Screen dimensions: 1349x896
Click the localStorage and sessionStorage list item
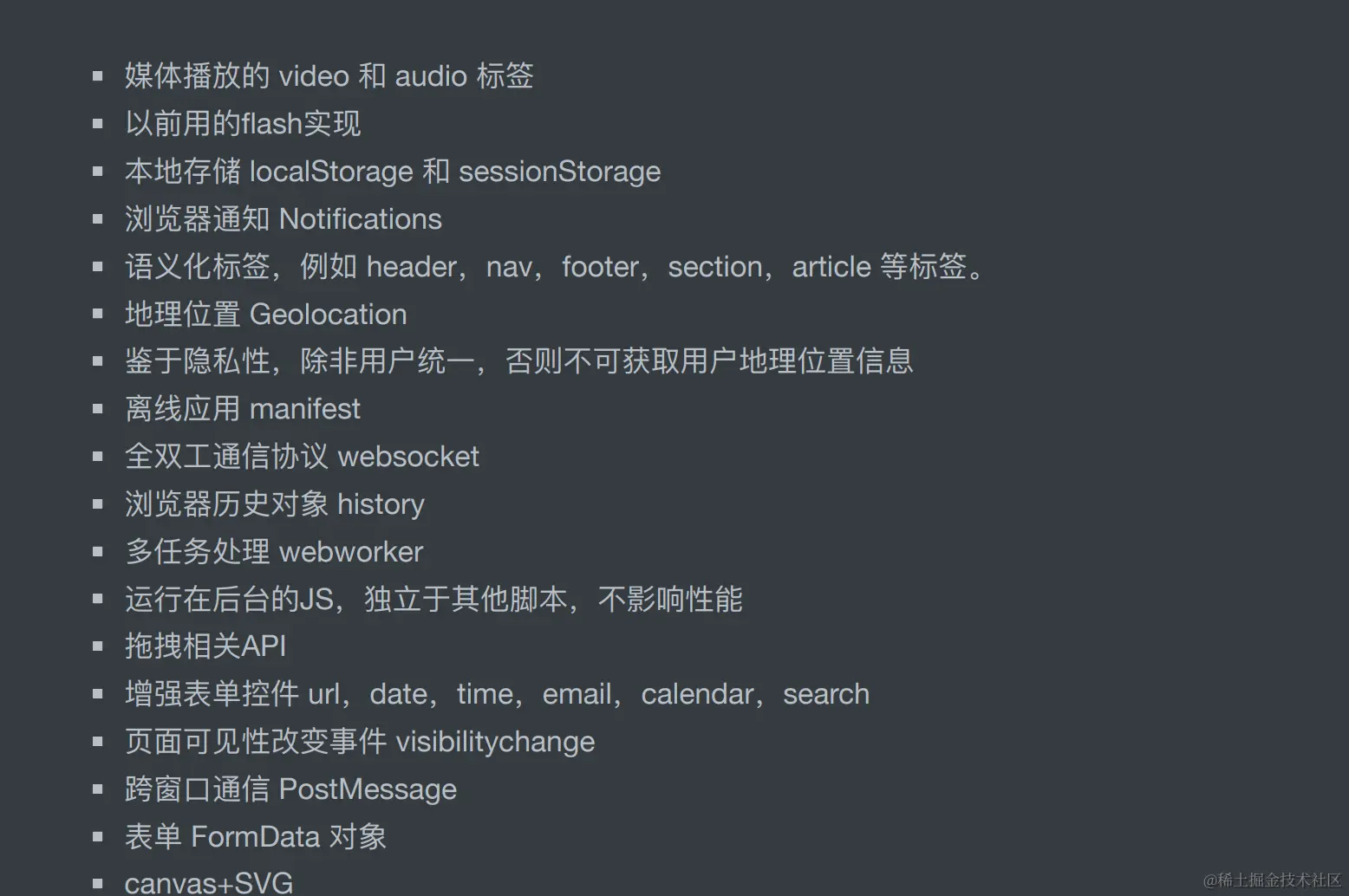(392, 172)
